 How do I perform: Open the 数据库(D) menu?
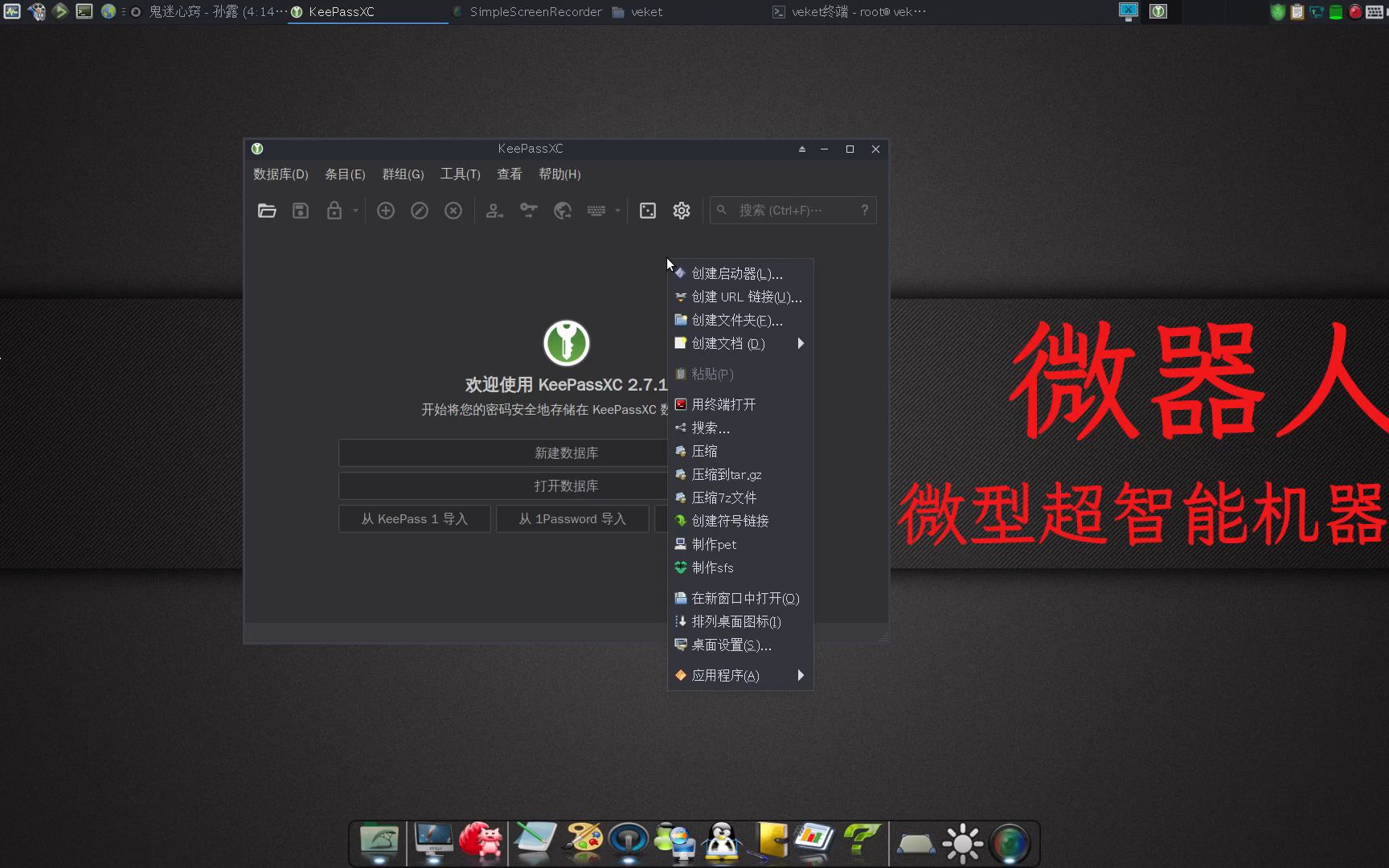281,174
